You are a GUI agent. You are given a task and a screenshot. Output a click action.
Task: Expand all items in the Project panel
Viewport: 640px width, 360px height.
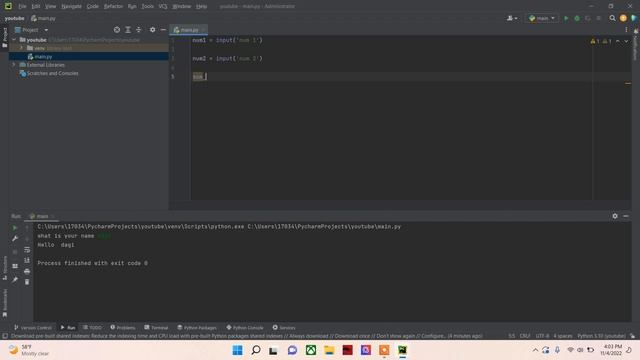click(128, 30)
